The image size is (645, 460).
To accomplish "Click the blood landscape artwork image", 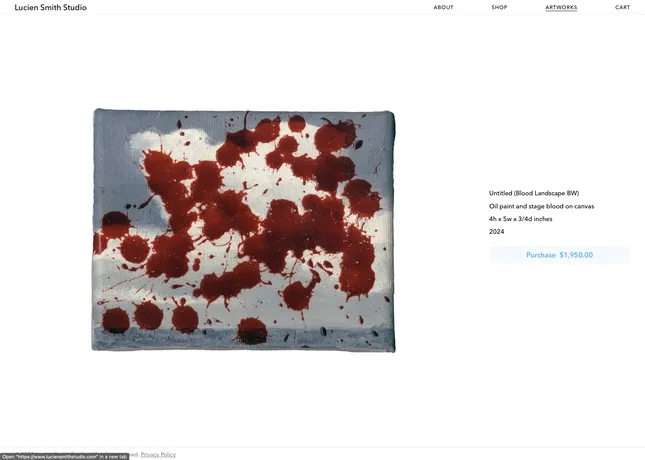I will tap(244, 230).
